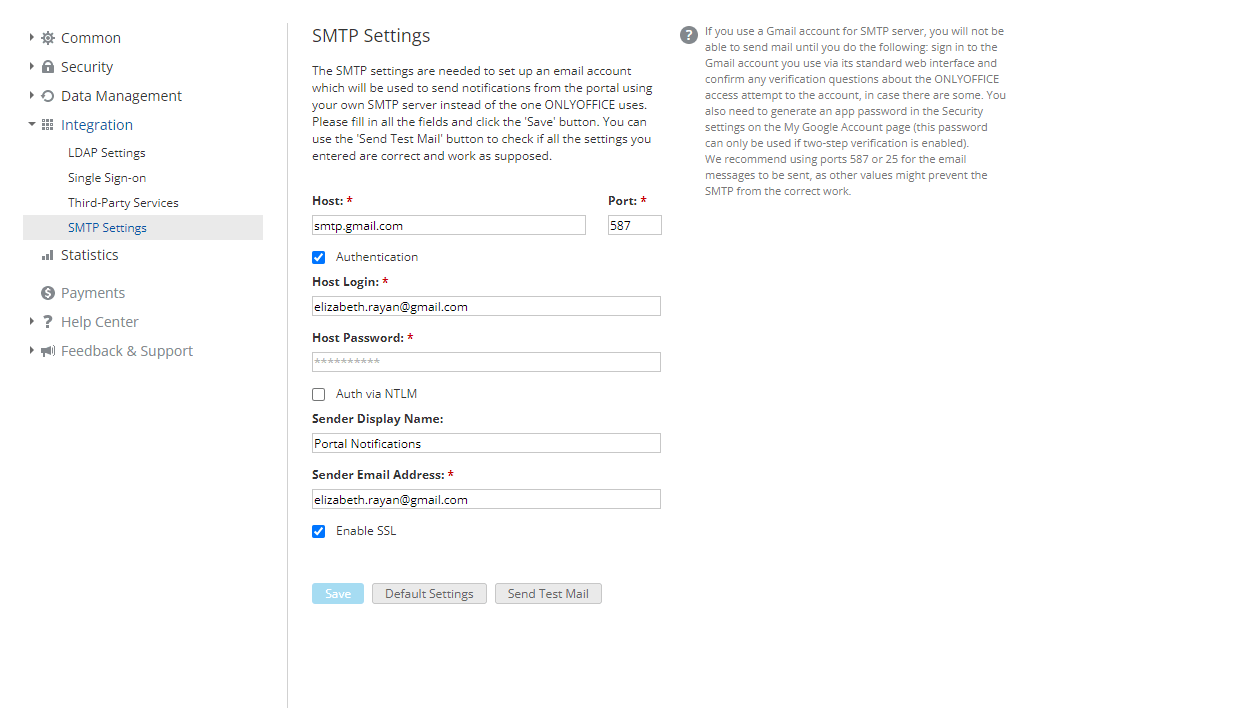Screen dimensions: 1240x708
Task: Click the help bubble icon near Gmail instructions
Action: point(688,34)
